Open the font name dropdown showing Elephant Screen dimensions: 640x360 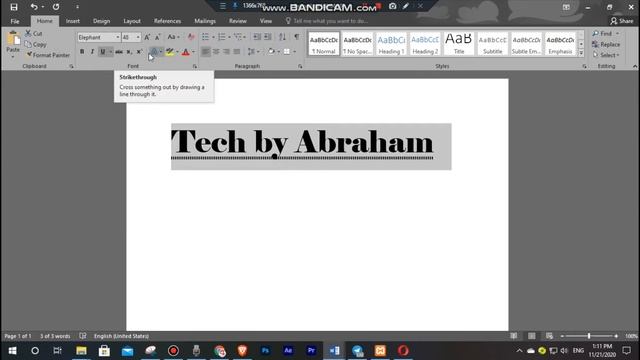118,37
